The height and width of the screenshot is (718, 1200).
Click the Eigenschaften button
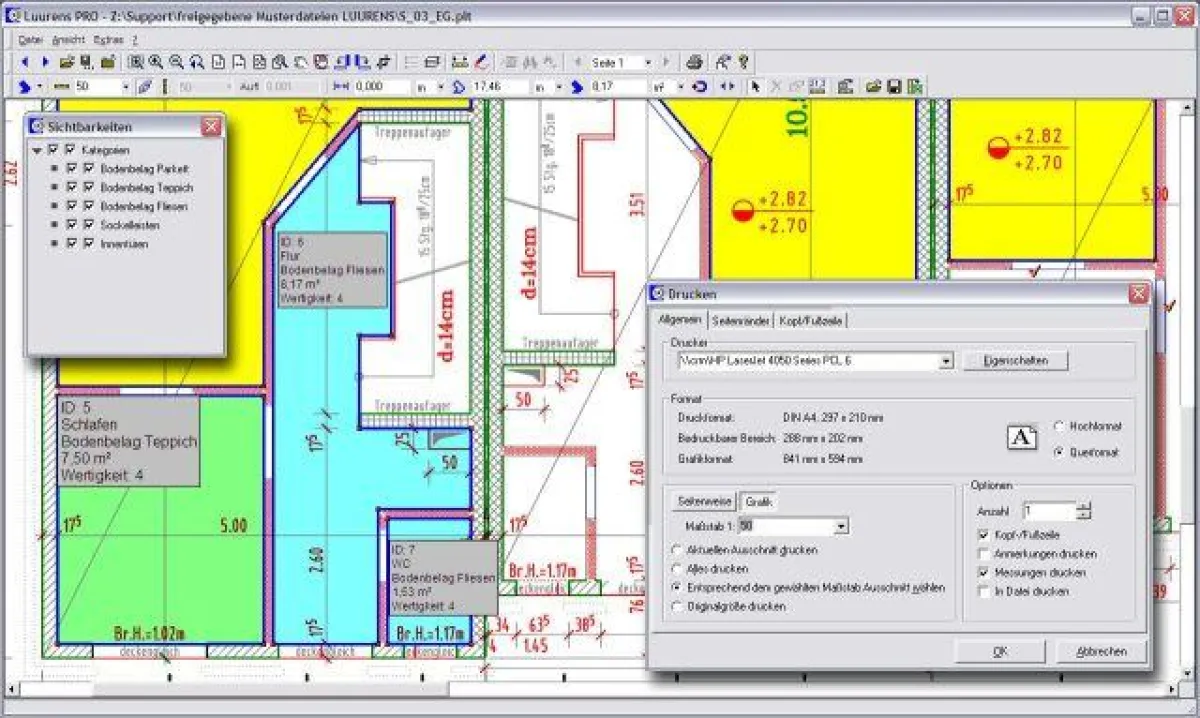coord(1015,360)
